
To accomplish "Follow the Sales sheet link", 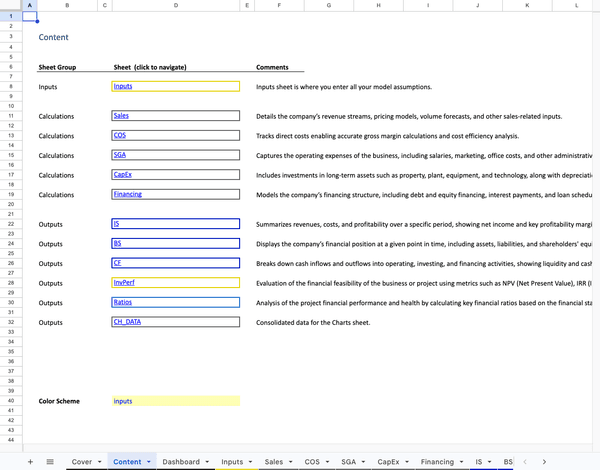I will [x=121, y=117].
